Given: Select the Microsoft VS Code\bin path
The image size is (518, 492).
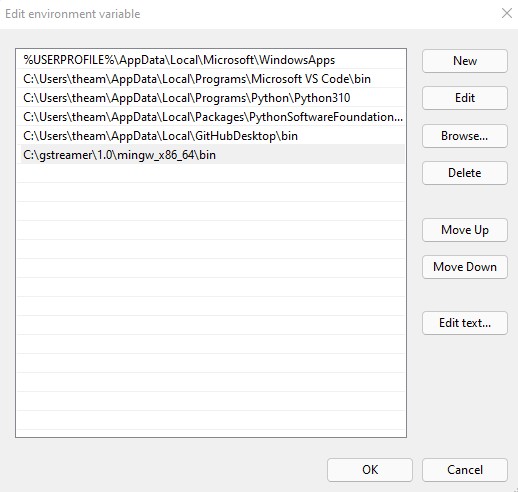Looking at the screenshot, I should (211, 79).
